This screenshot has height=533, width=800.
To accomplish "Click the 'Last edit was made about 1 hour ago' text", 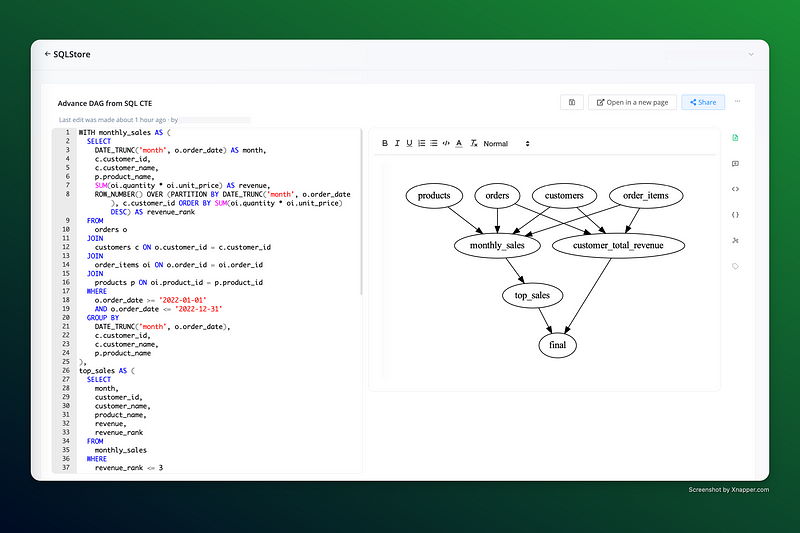I will 113,120.
